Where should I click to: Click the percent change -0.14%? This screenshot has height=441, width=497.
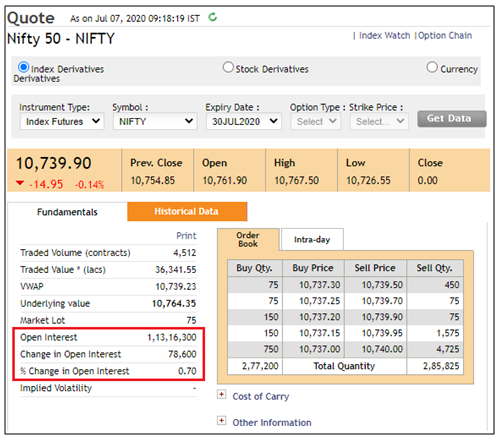90,184
